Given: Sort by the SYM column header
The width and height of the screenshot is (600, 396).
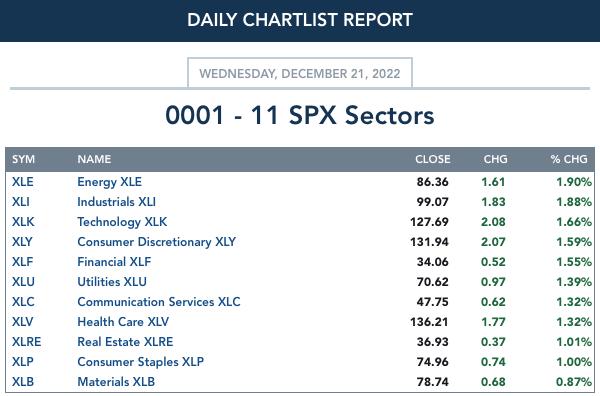Looking at the screenshot, I should pos(23,159).
